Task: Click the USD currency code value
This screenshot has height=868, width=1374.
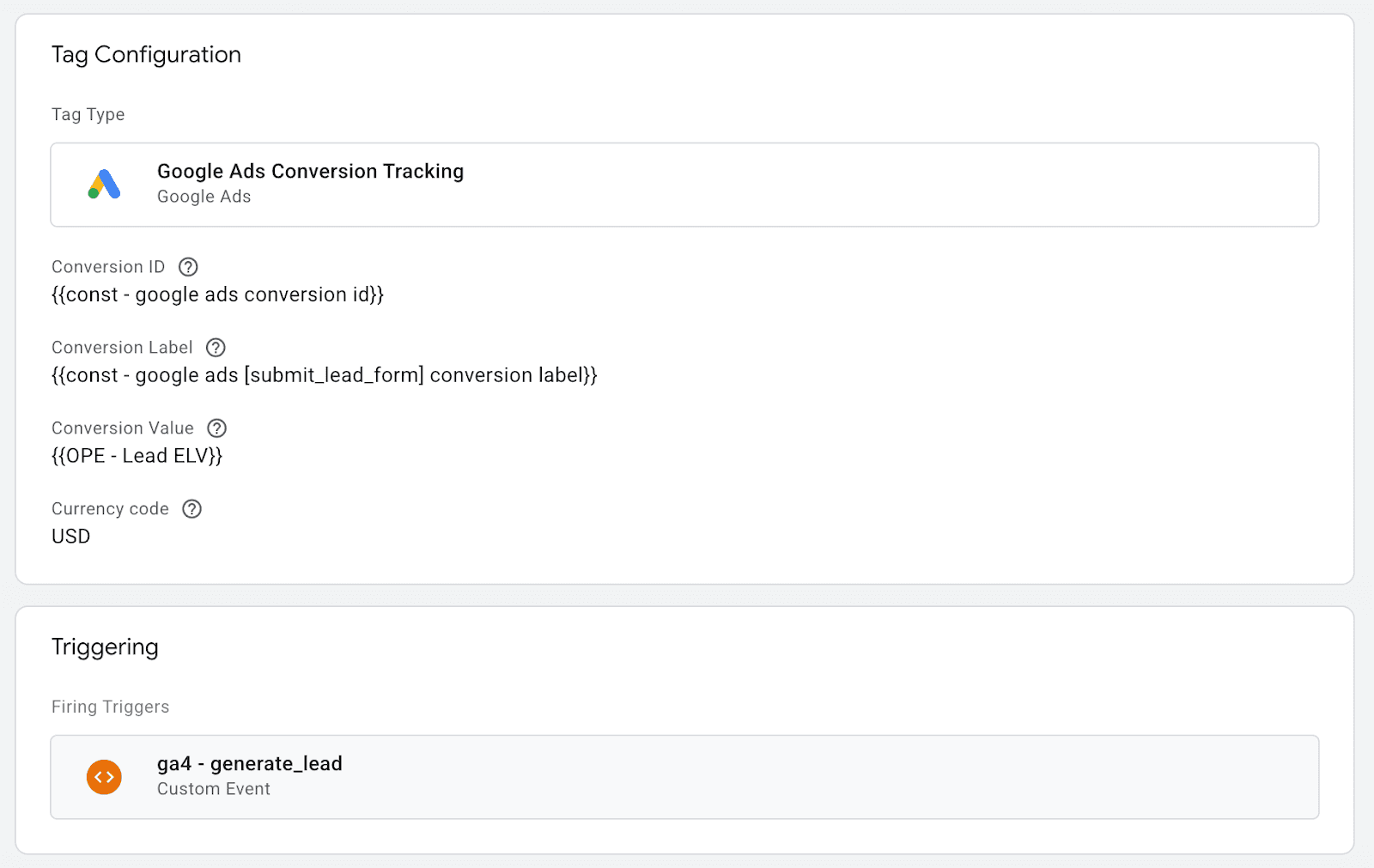Action: click(70, 537)
